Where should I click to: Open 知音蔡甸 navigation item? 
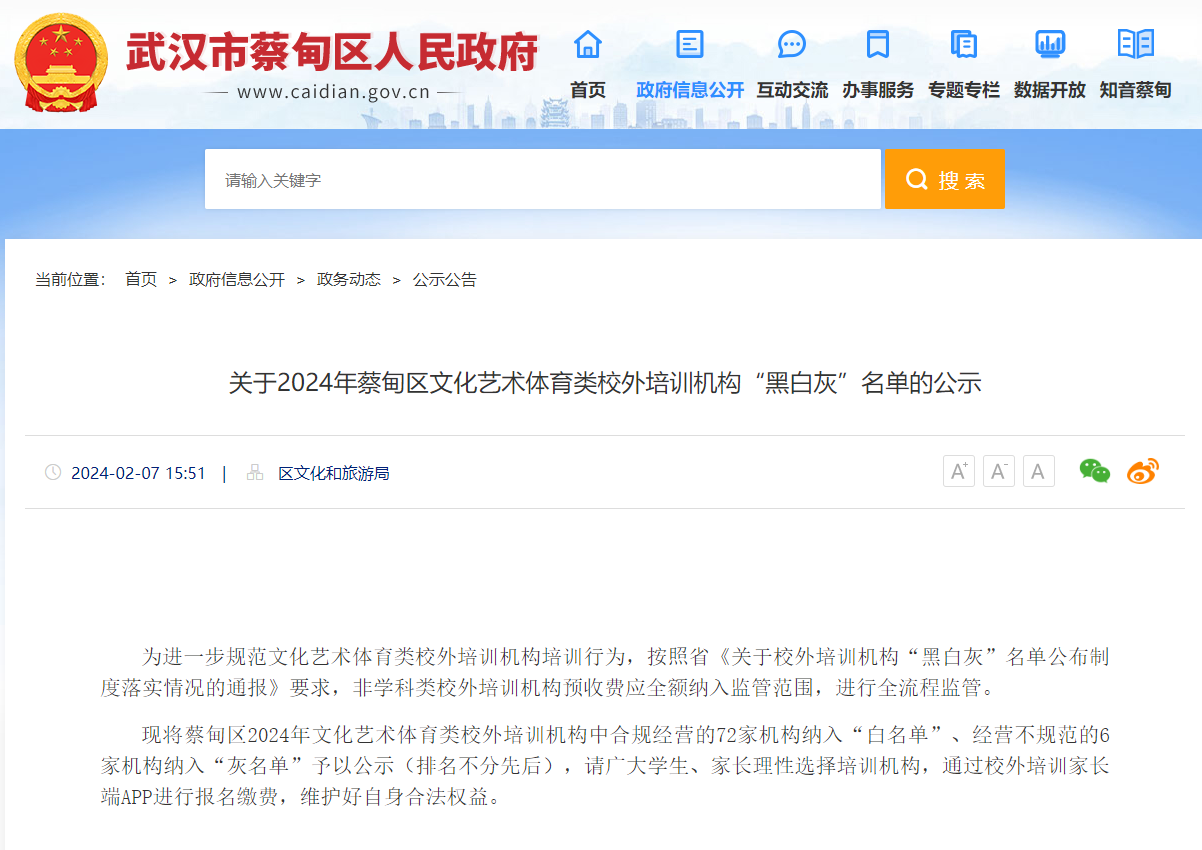click(1136, 90)
